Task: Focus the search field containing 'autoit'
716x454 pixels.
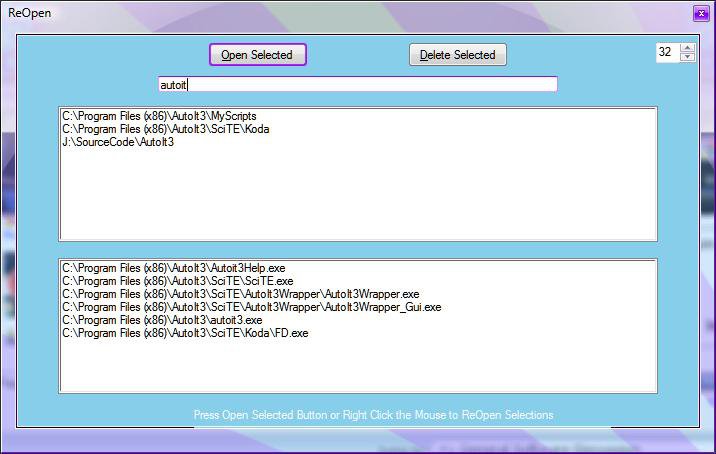Action: tap(358, 84)
